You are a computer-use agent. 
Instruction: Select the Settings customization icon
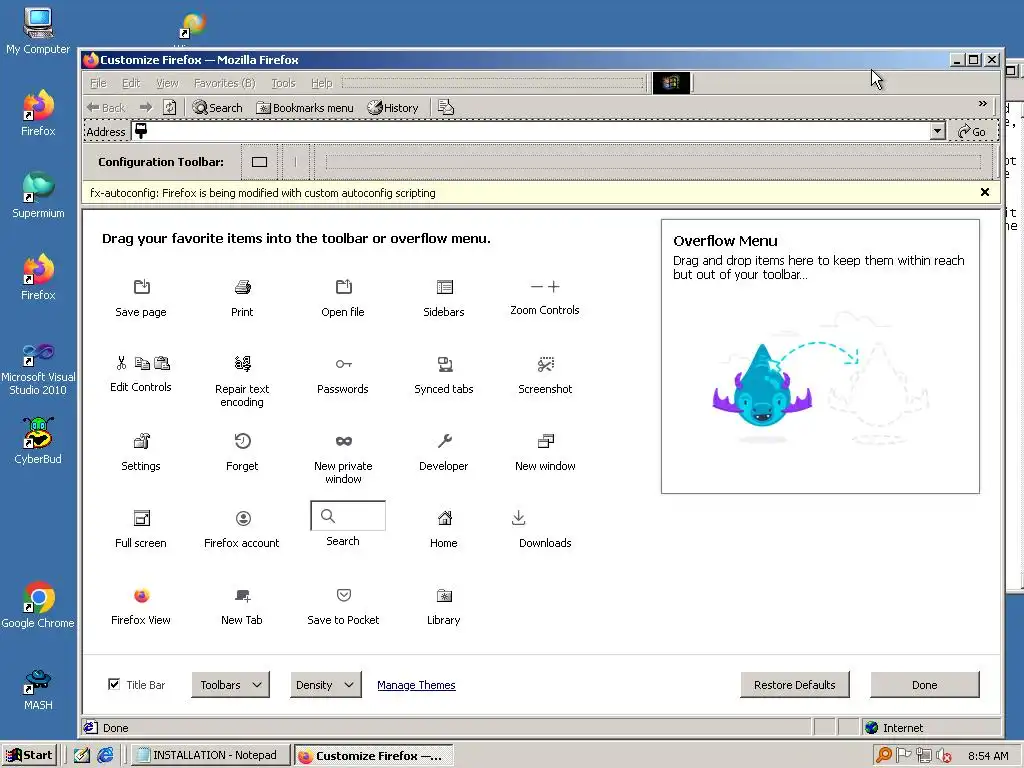pos(142,441)
